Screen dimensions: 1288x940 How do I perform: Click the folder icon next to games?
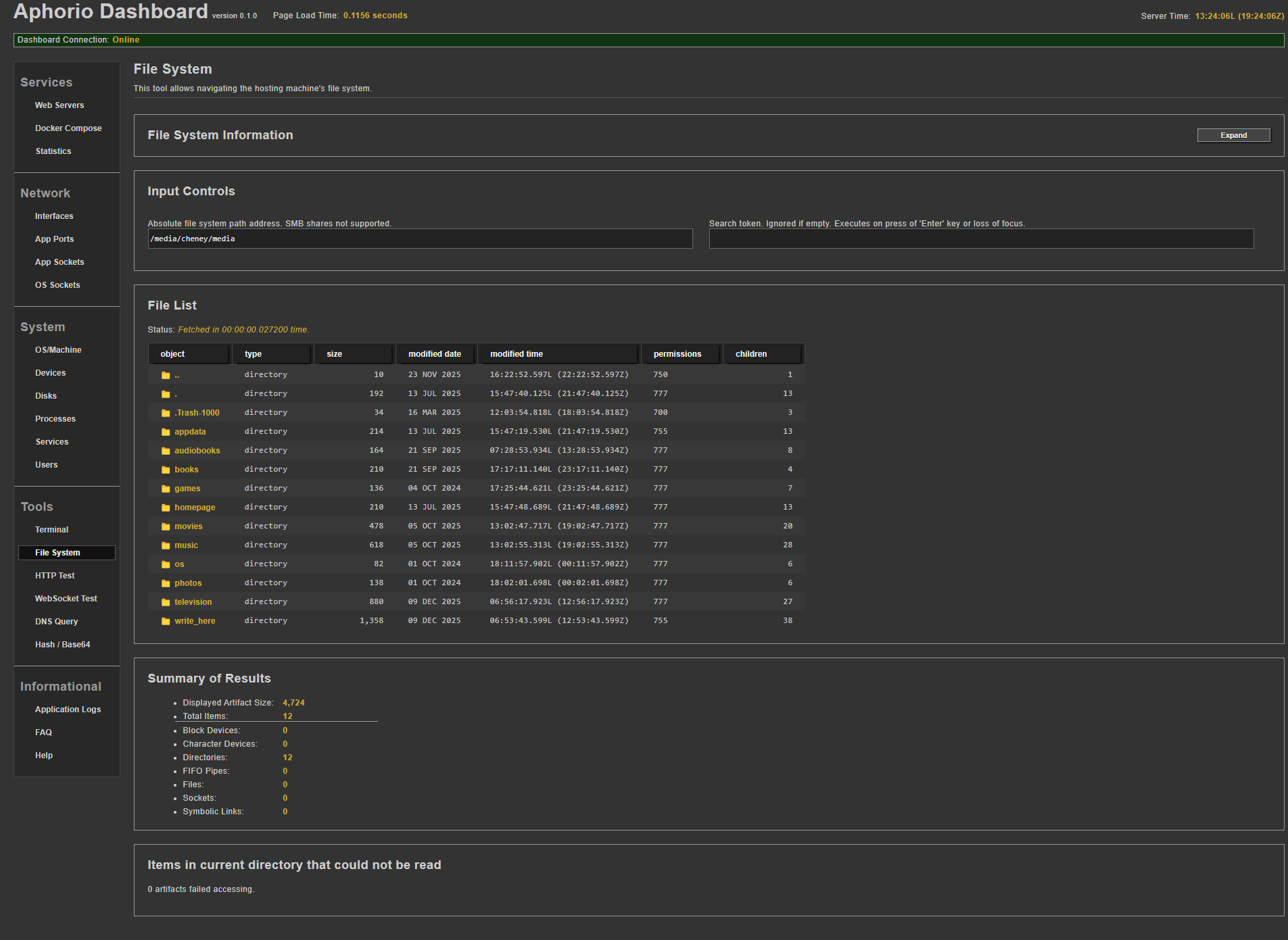pyautogui.click(x=166, y=489)
